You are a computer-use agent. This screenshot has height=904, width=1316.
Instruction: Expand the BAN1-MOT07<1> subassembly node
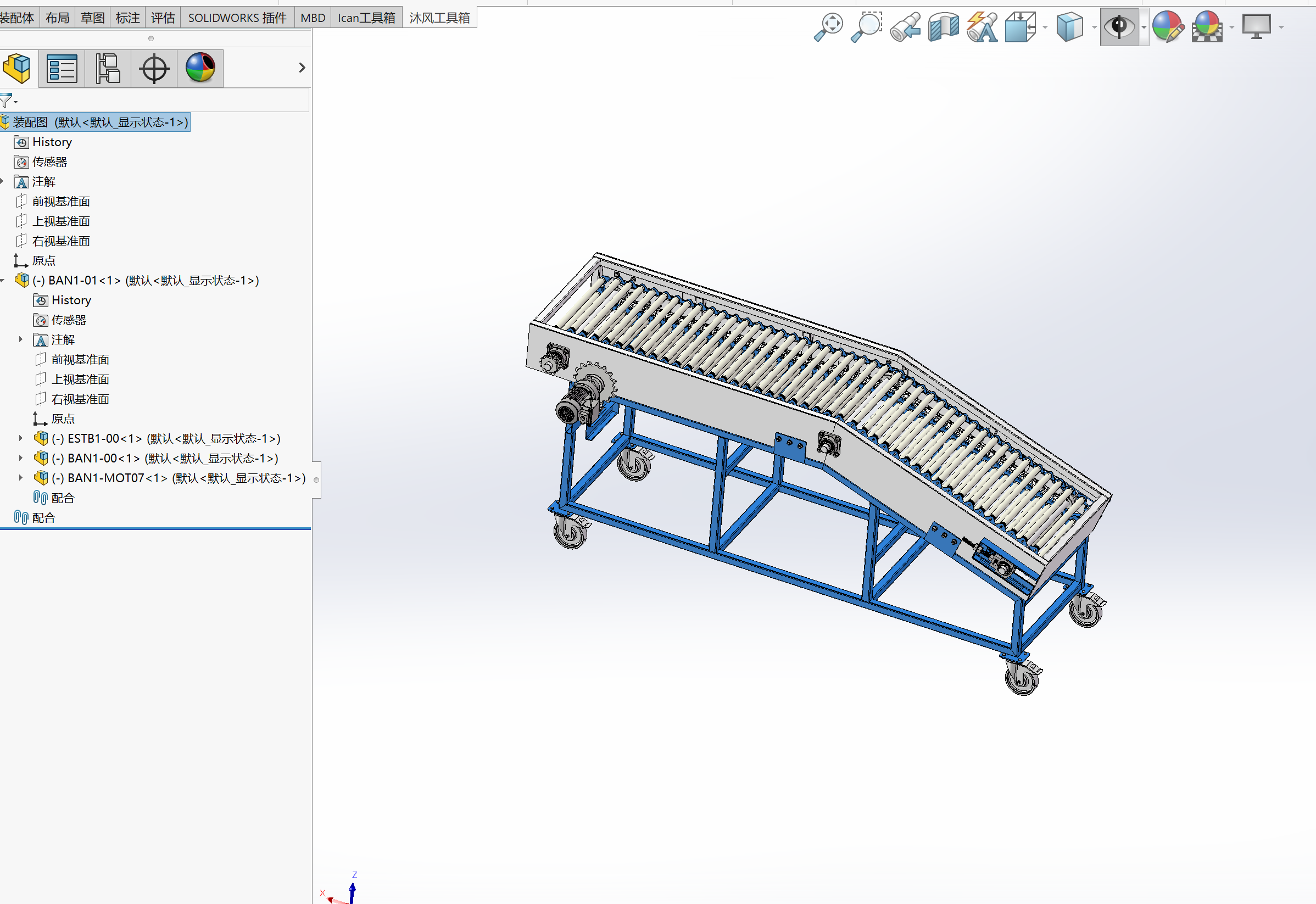pyautogui.click(x=21, y=478)
